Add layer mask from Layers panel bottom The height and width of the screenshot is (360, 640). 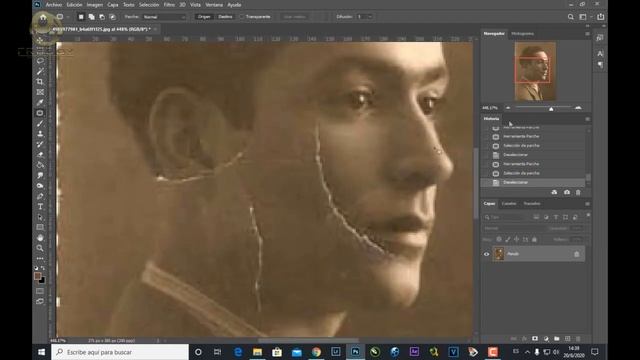(x=535, y=339)
